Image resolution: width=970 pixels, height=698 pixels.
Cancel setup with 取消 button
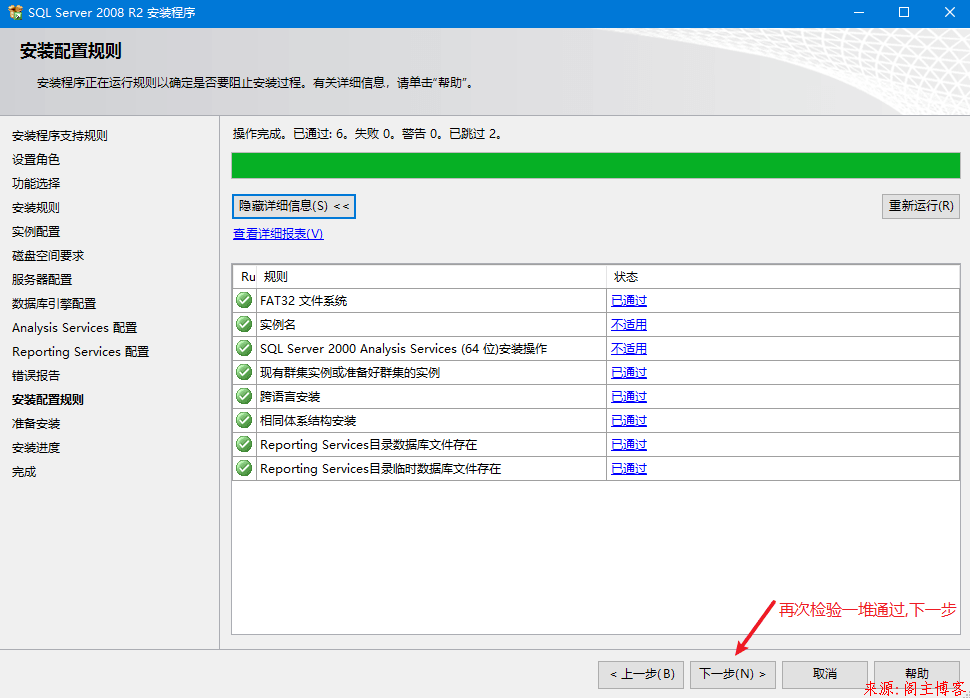pos(825,674)
